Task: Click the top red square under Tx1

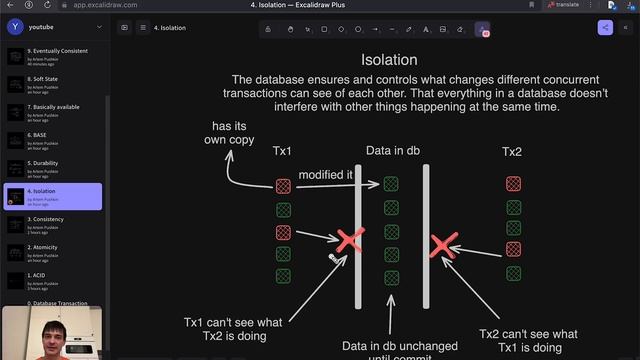Action: (x=283, y=186)
